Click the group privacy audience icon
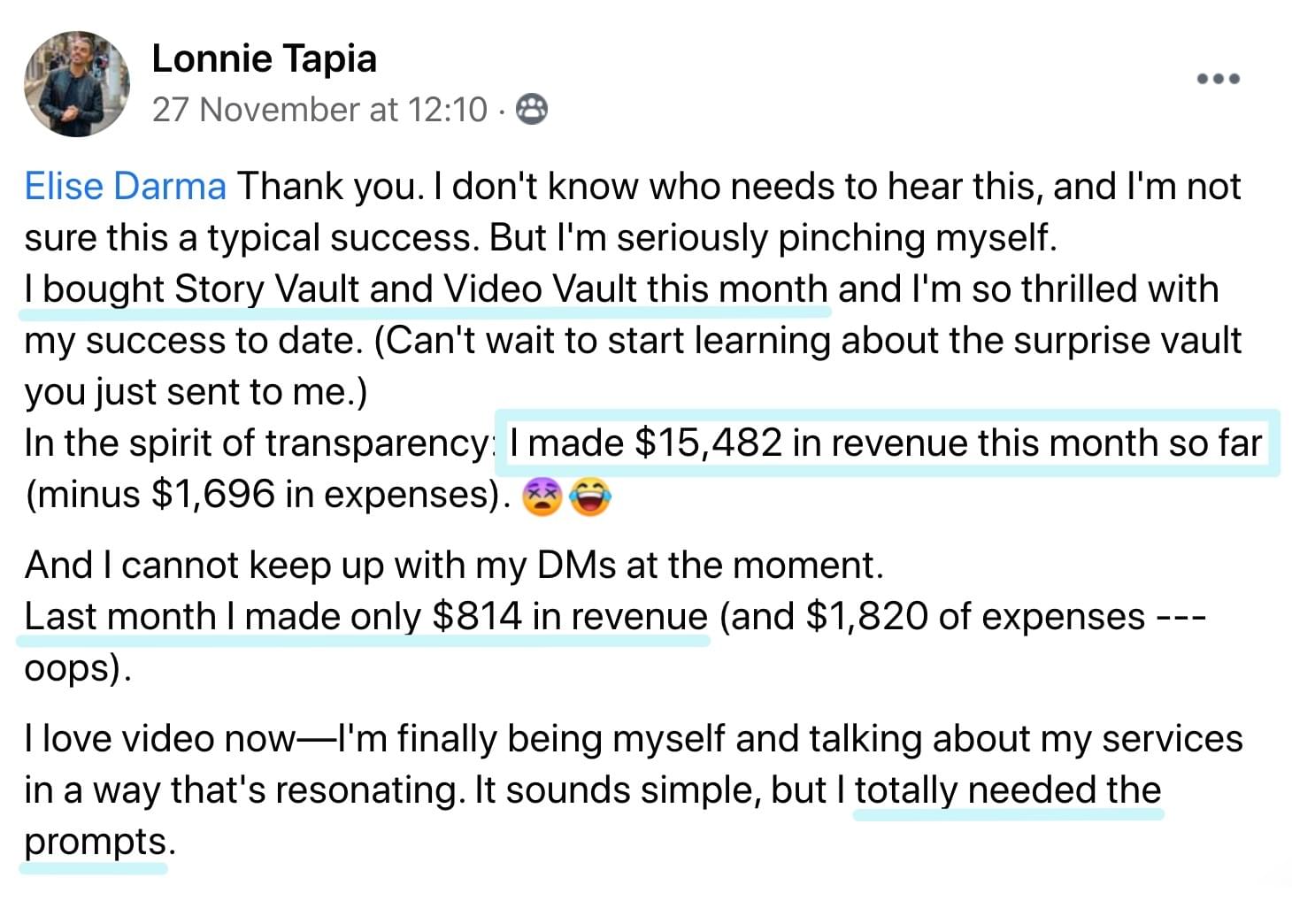Screen dimensions: 1292x924 (x=532, y=110)
